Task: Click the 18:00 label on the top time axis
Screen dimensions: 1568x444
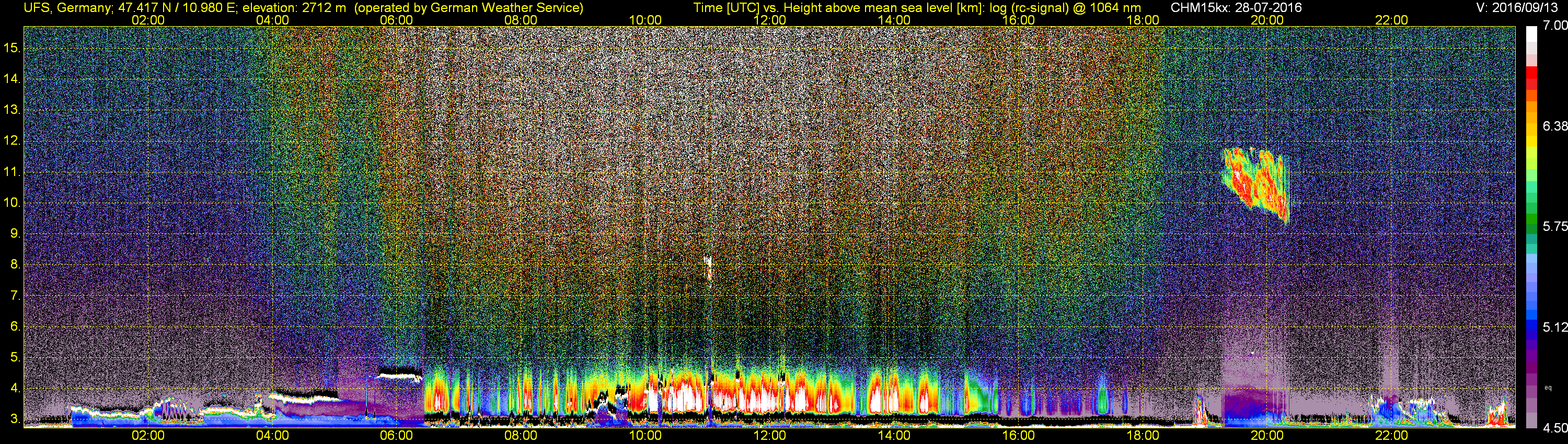Action: pyautogui.click(x=1143, y=20)
